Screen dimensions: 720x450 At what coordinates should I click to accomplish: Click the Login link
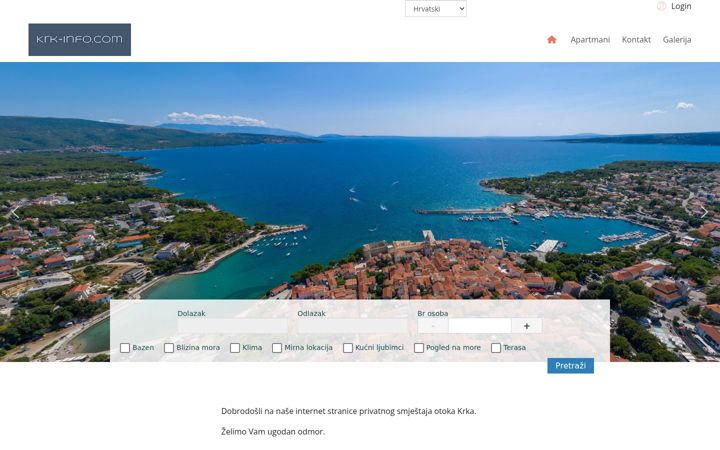tap(681, 6)
